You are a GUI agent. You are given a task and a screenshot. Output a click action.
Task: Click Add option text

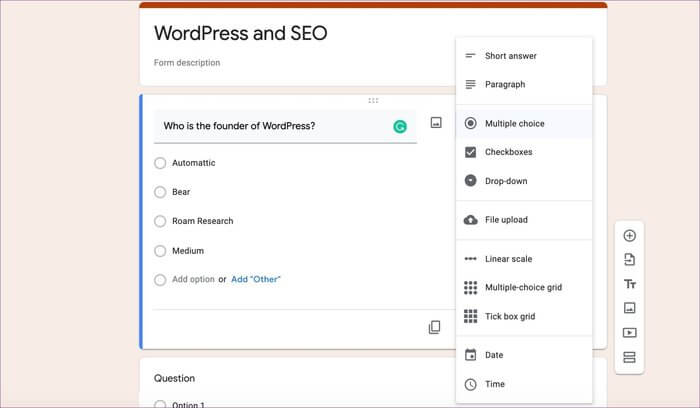(193, 280)
